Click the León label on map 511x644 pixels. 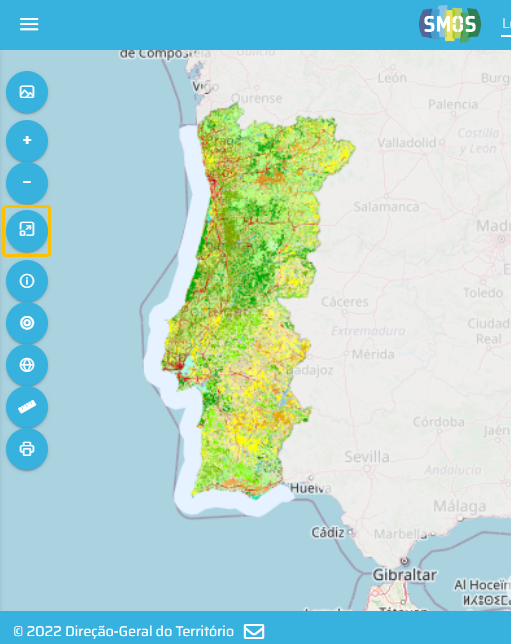pos(392,78)
